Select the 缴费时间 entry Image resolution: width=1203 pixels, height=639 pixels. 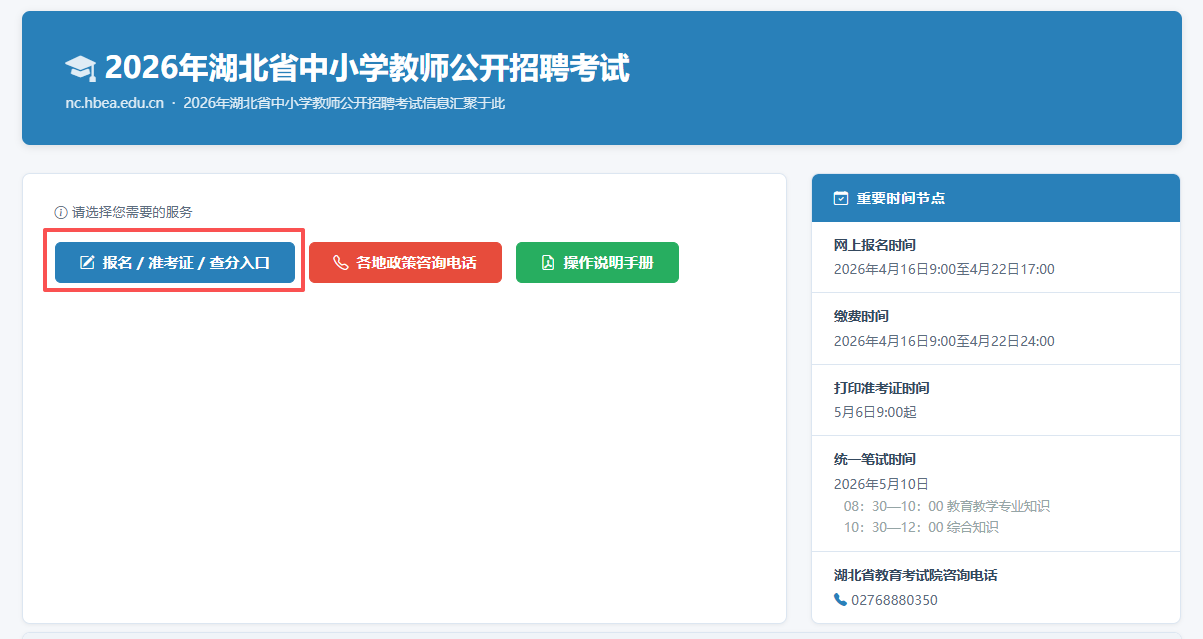(x=861, y=316)
